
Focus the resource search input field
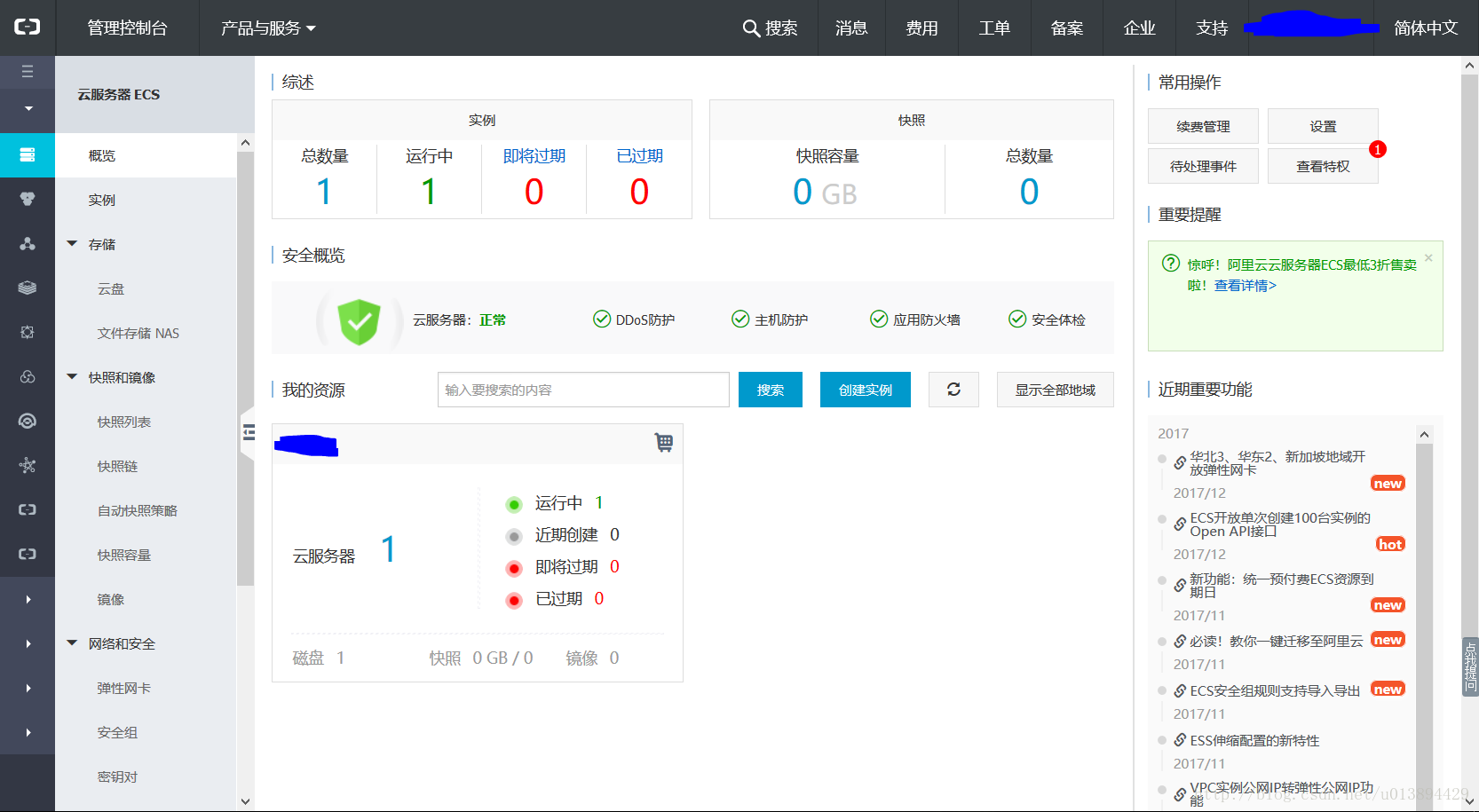coord(583,390)
